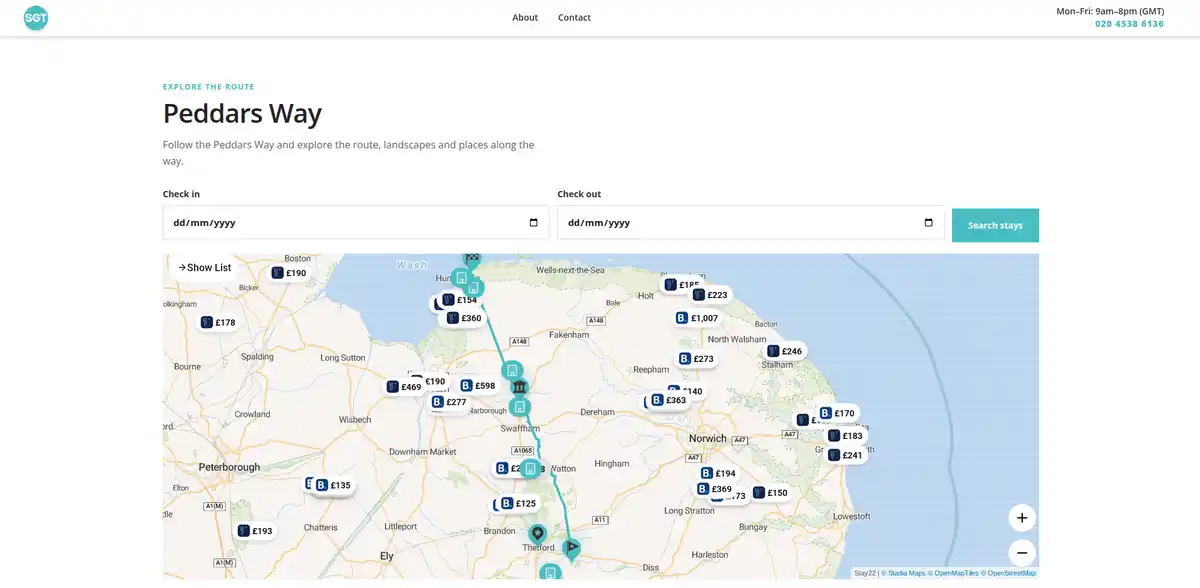Open the £246 stay marker near Stalham

(x=785, y=351)
